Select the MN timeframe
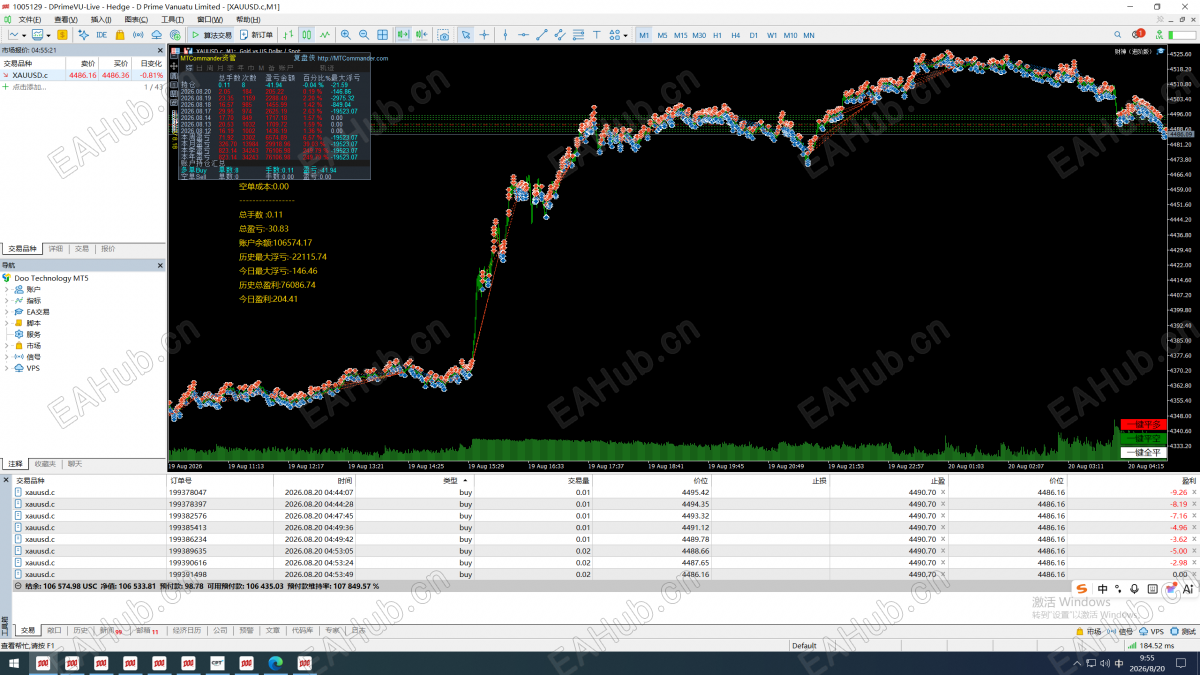Image resolution: width=1200 pixels, height=675 pixels. pos(809,35)
